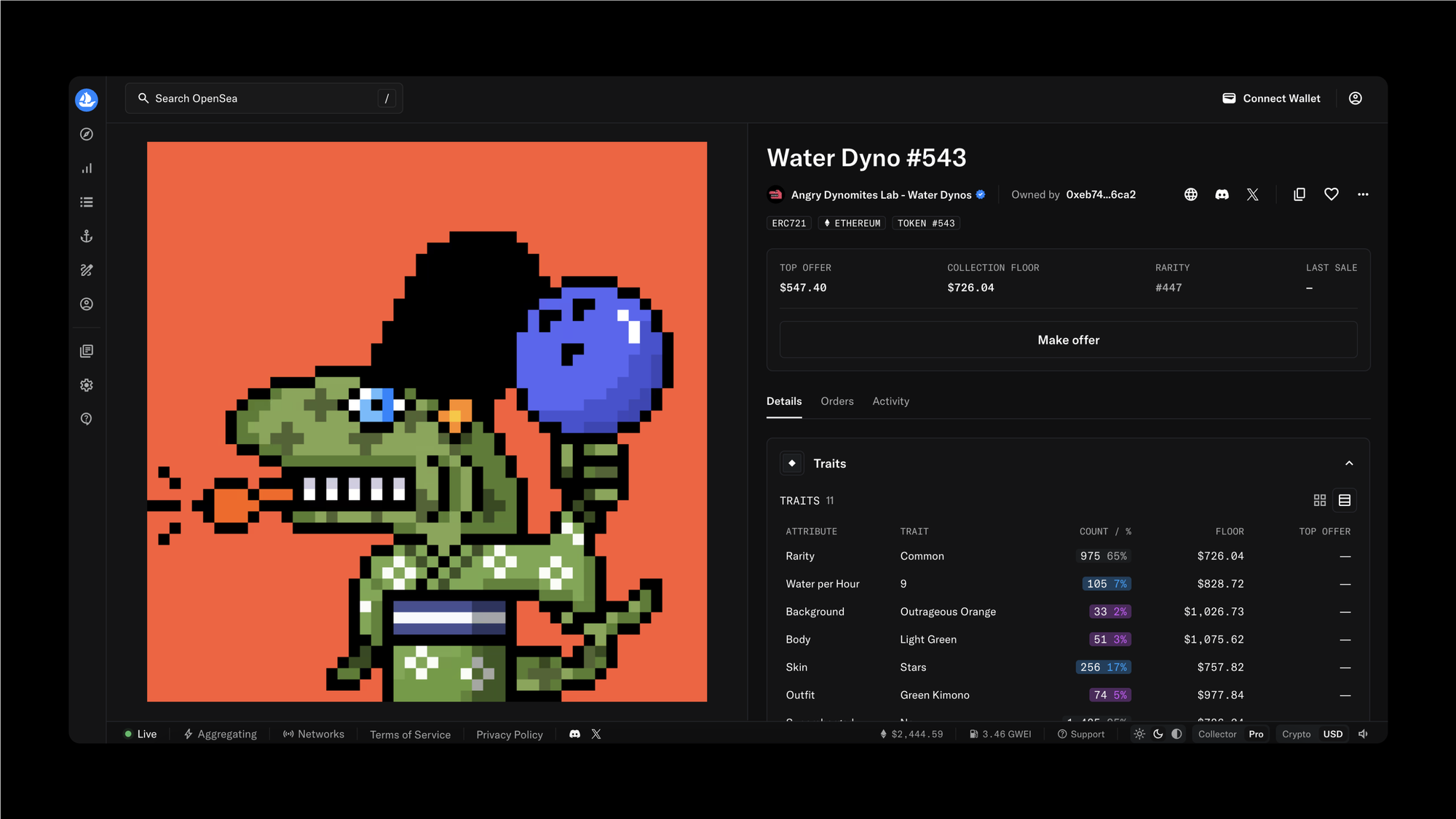Open the collection website globe icon
Screen dimensions: 1456x819
[x=1191, y=194]
